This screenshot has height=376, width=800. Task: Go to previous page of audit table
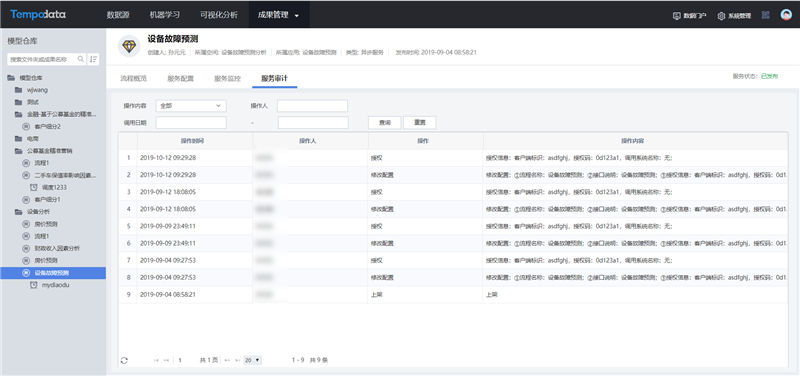(x=166, y=360)
